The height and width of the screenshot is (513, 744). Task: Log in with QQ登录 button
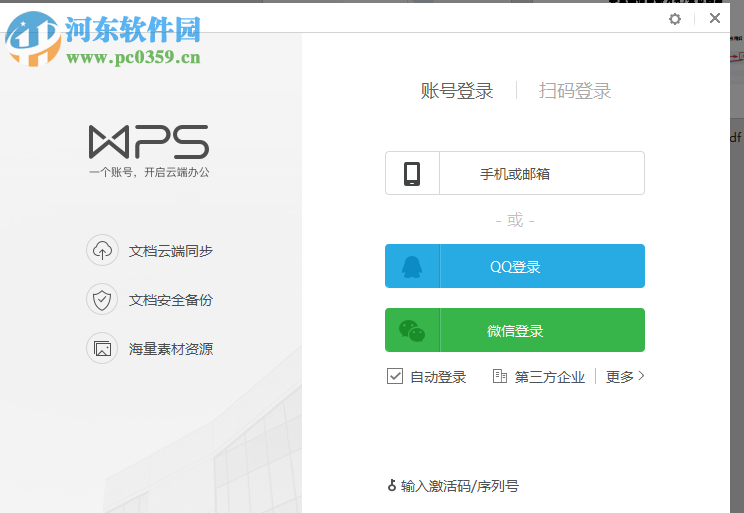[x=515, y=266]
